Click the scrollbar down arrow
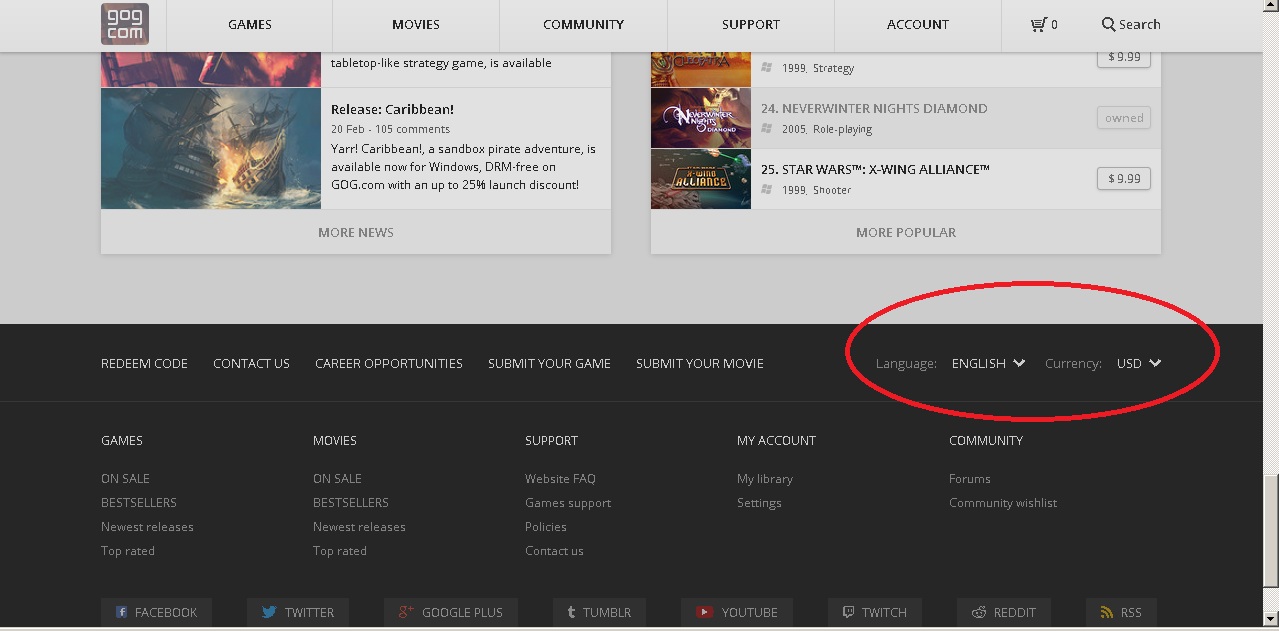This screenshot has width=1279, height=631. coord(1271,618)
